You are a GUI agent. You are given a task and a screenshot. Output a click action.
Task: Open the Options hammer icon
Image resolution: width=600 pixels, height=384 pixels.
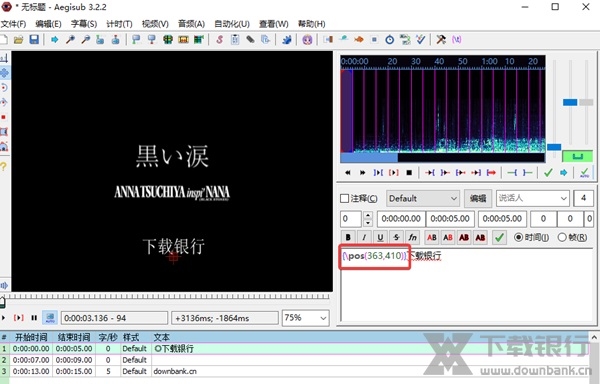tap(441, 39)
